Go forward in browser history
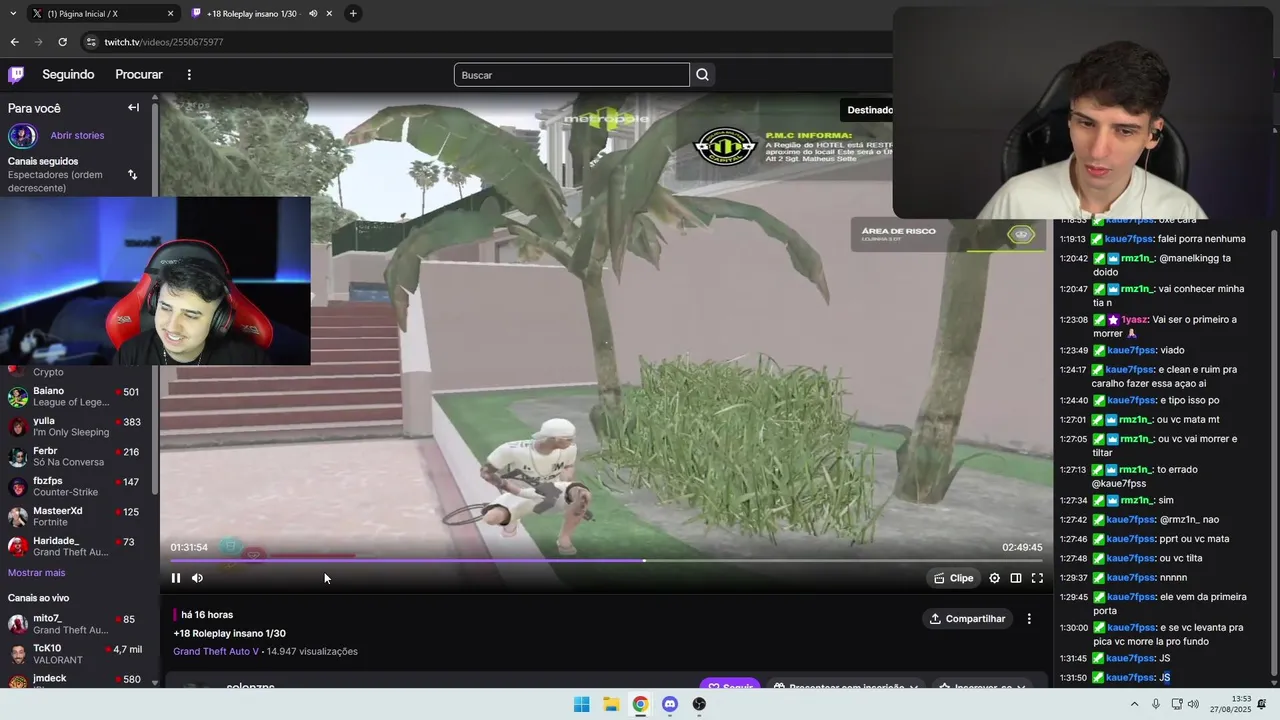Viewport: 1280px width, 720px height. 38,42
